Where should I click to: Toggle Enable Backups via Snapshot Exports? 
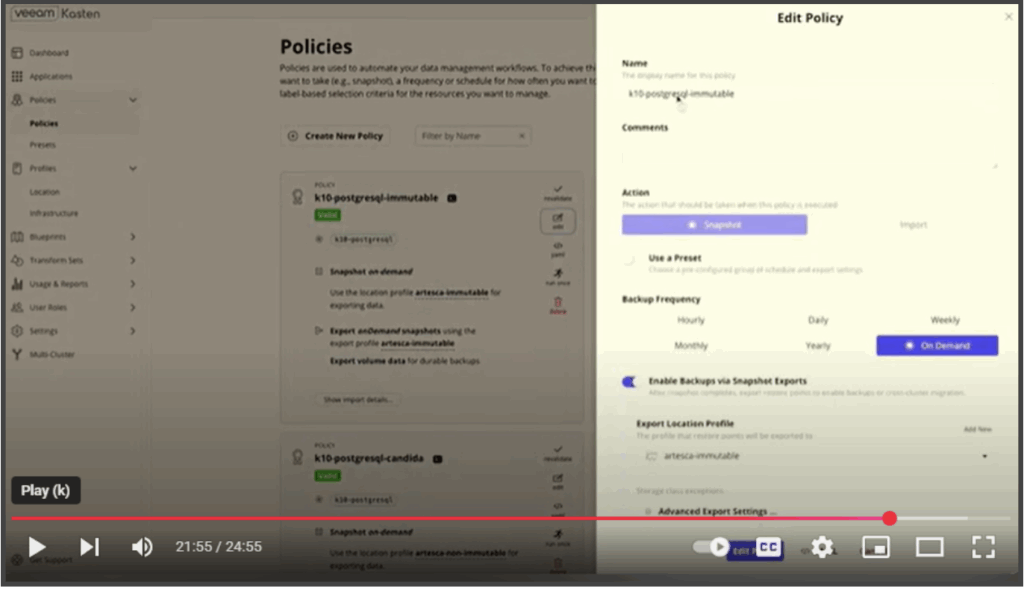(x=629, y=382)
